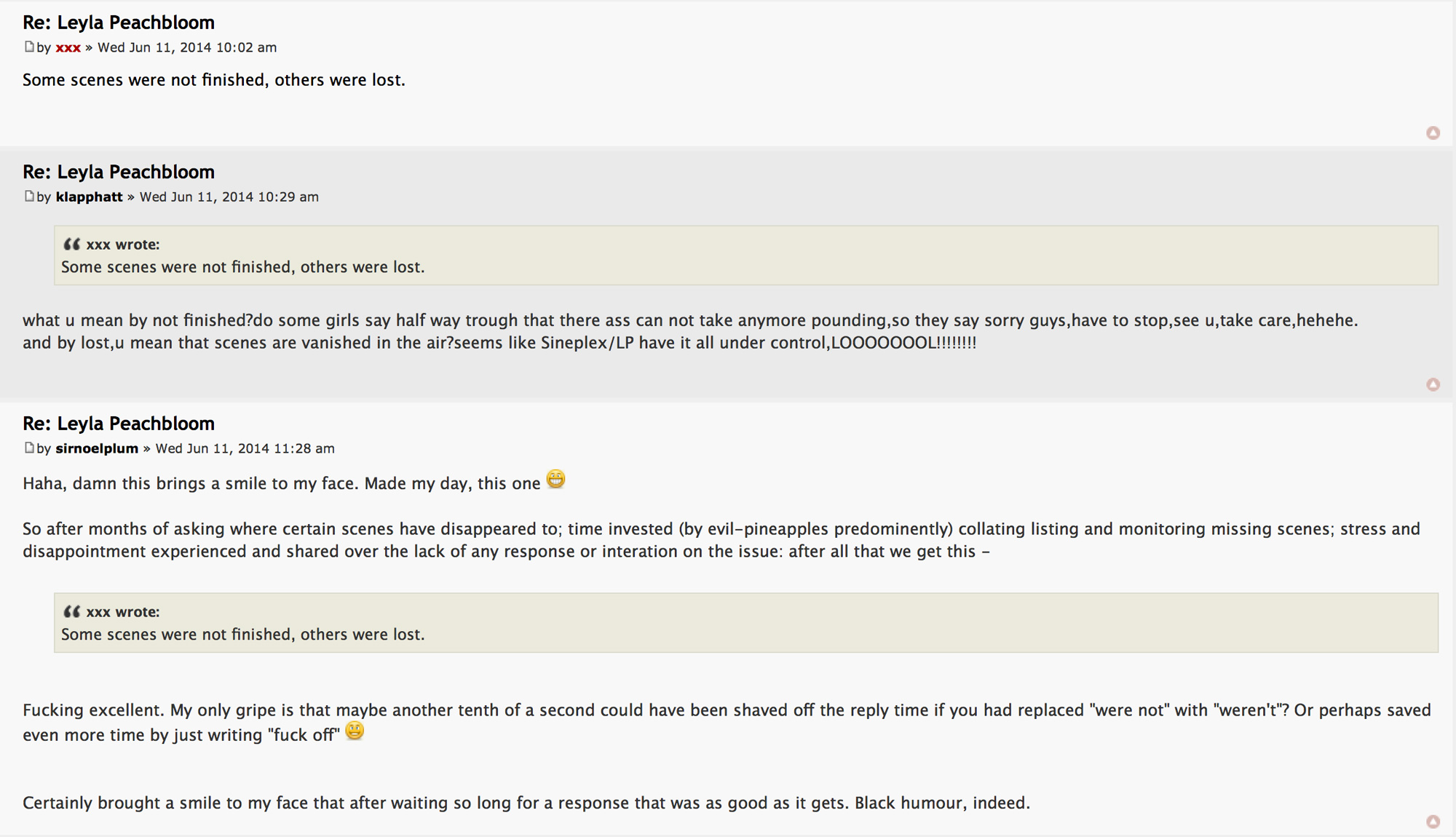Click the smiley after "fuck off"
1456x837 pixels.
coord(355,731)
